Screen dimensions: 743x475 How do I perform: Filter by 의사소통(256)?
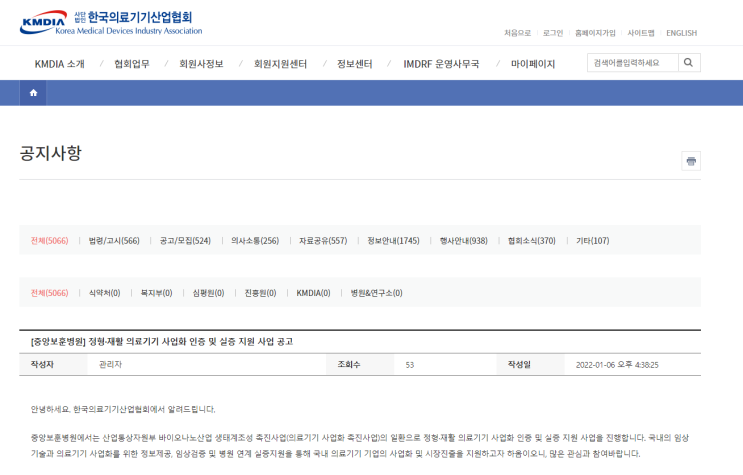click(255, 241)
